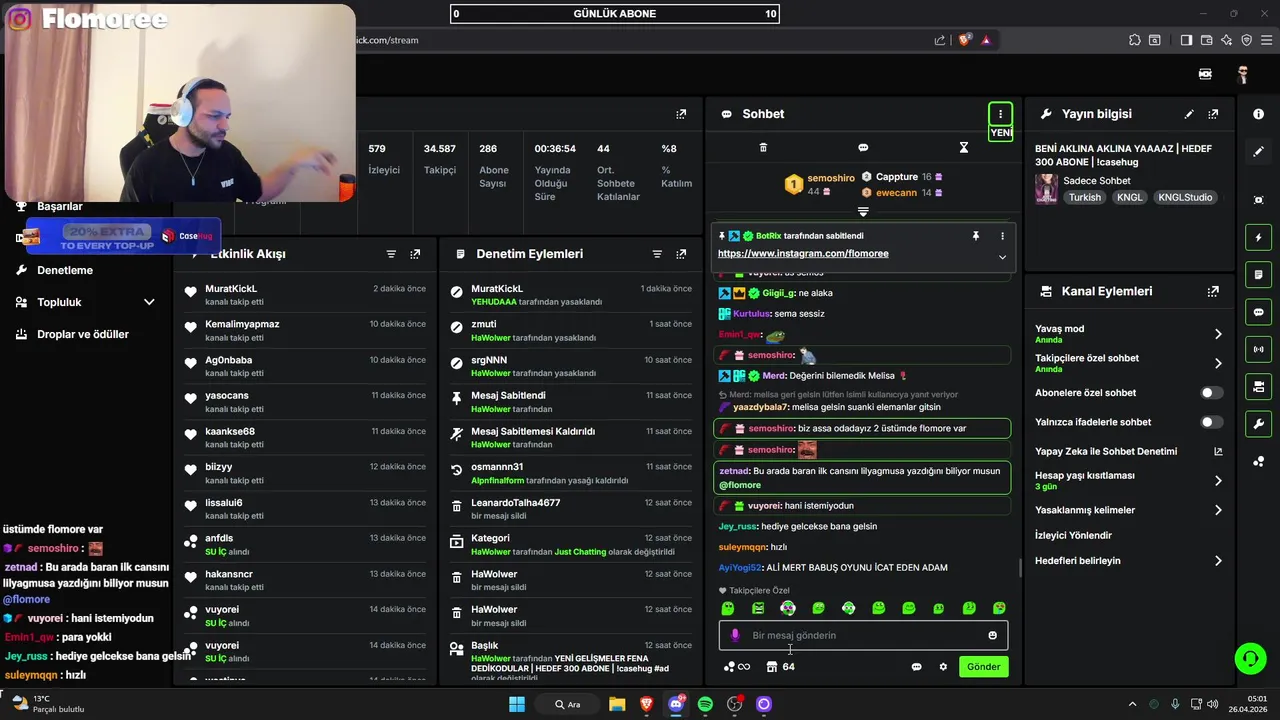
Task: Click into the Bir mesaj gönderin field
Action: pyautogui.click(x=863, y=635)
